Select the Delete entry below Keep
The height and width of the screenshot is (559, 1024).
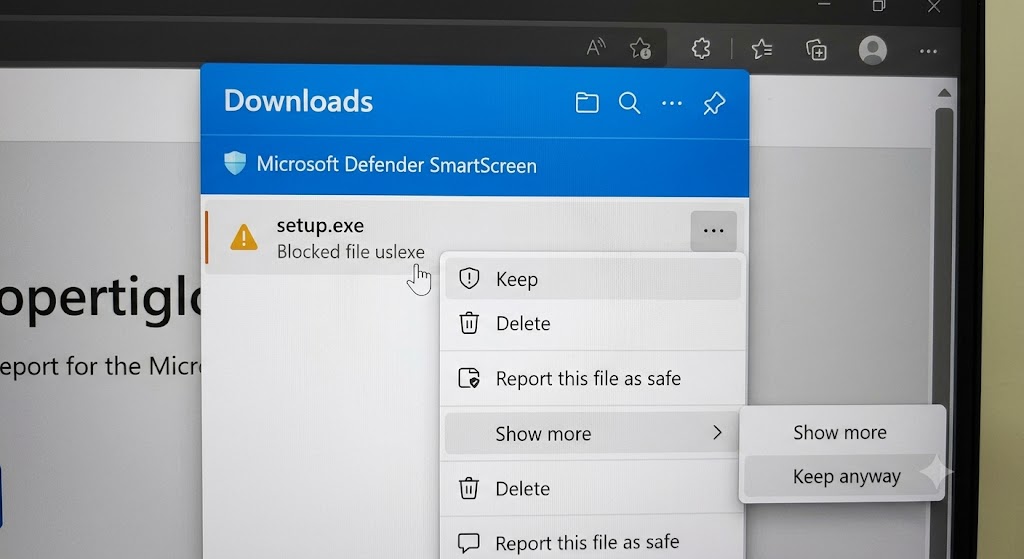click(592, 323)
